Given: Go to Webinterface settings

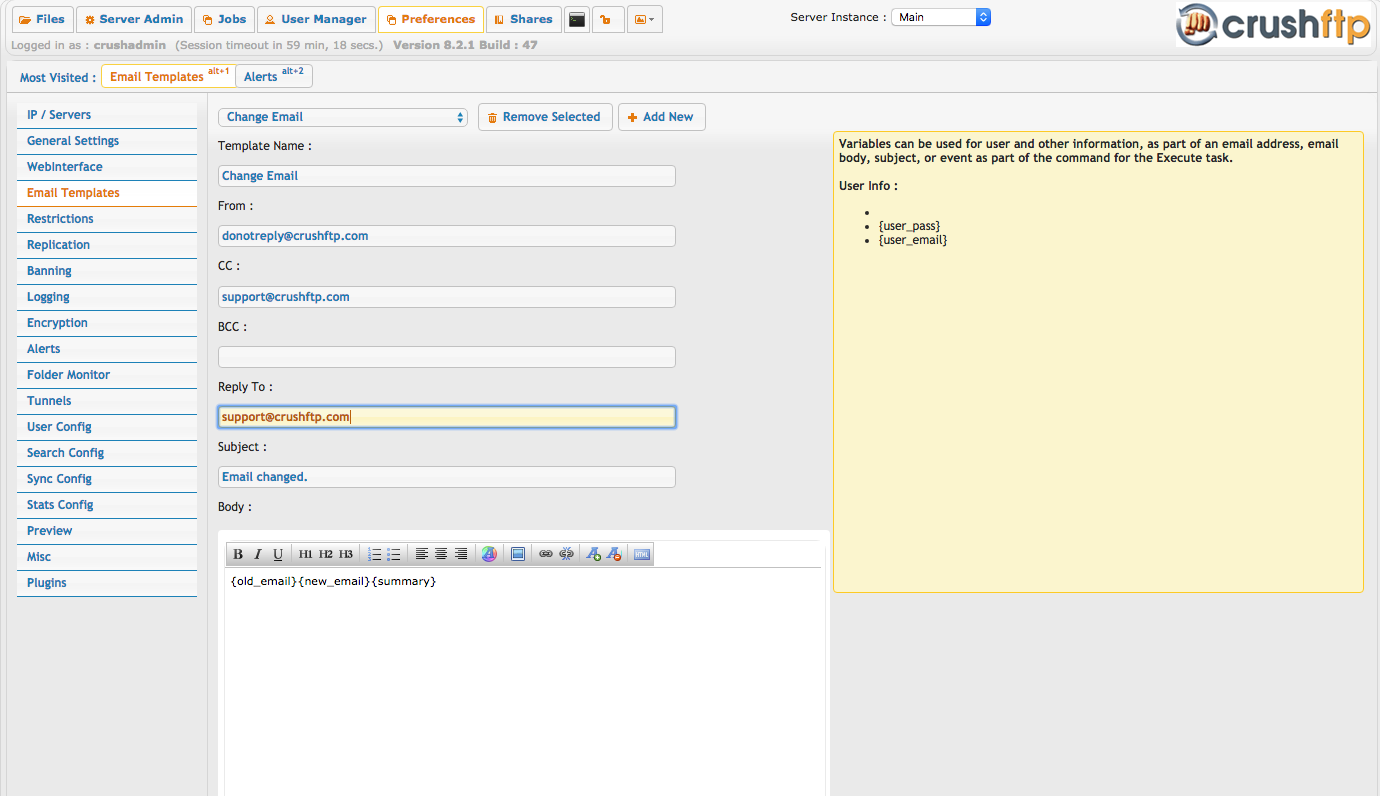Looking at the screenshot, I should pyautogui.click(x=107, y=167).
